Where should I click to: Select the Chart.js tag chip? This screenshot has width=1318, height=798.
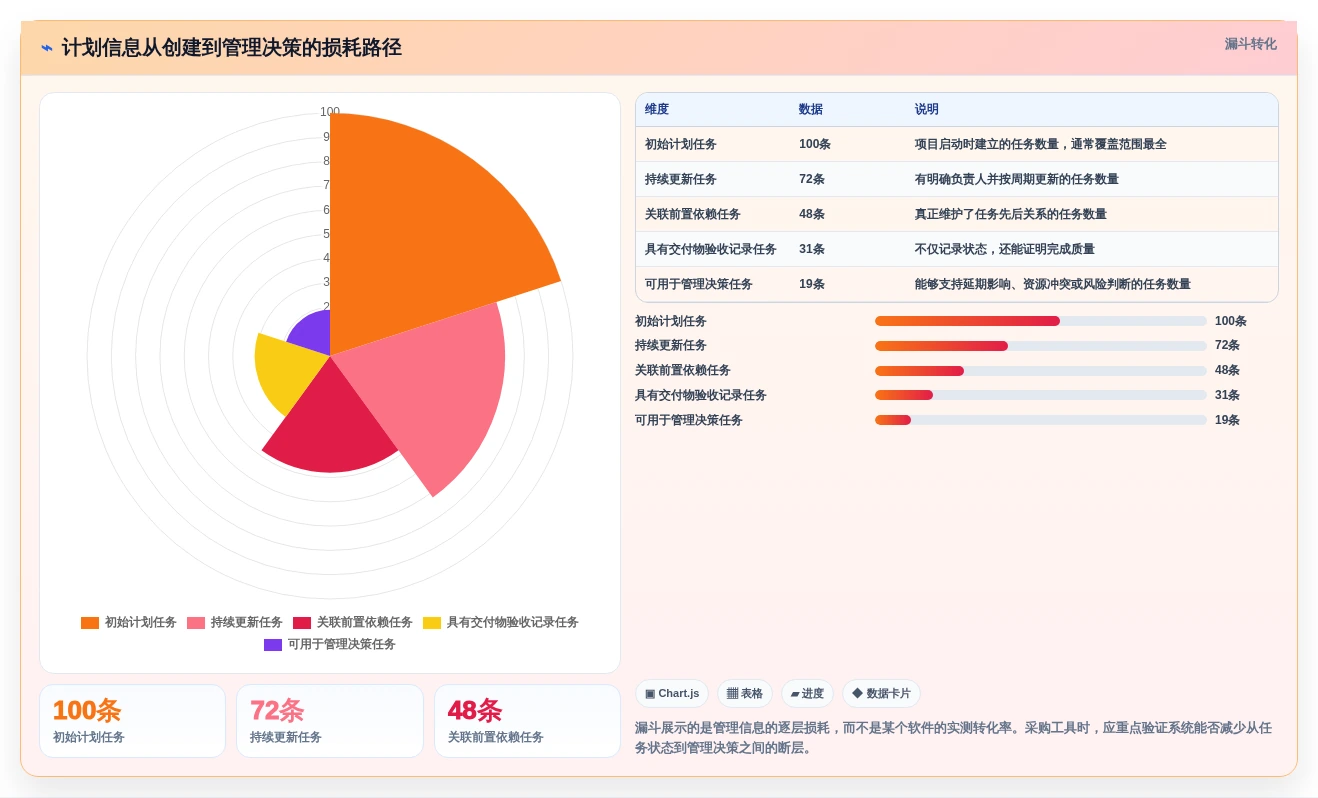point(672,694)
